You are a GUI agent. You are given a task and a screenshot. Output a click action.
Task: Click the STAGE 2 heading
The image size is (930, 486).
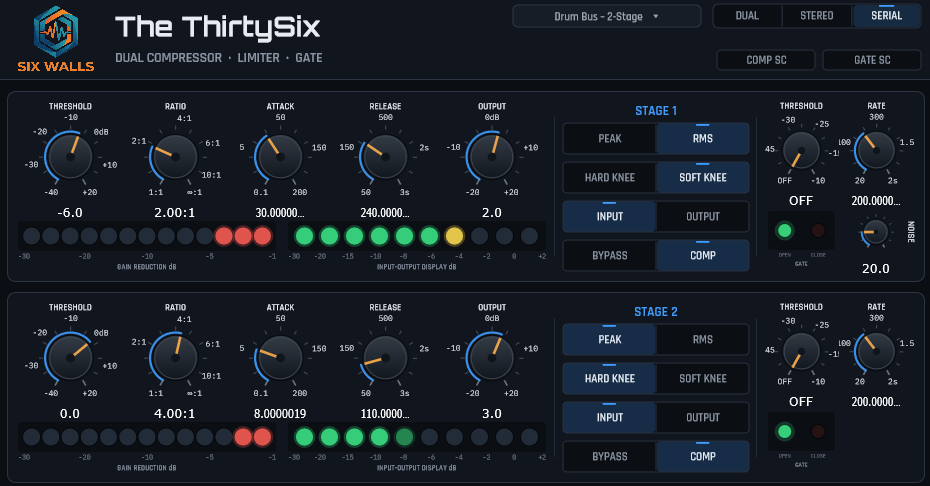coord(656,312)
